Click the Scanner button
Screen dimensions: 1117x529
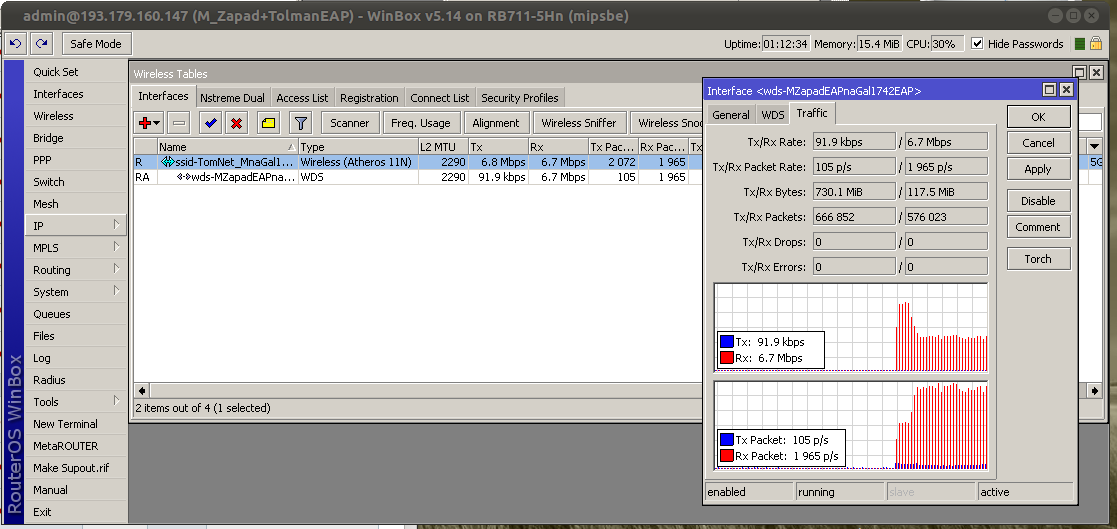coord(350,123)
